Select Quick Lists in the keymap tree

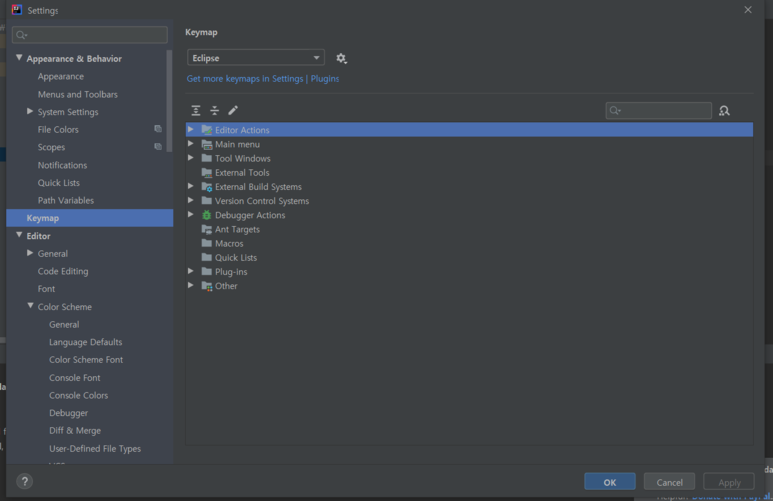(x=469, y=257)
